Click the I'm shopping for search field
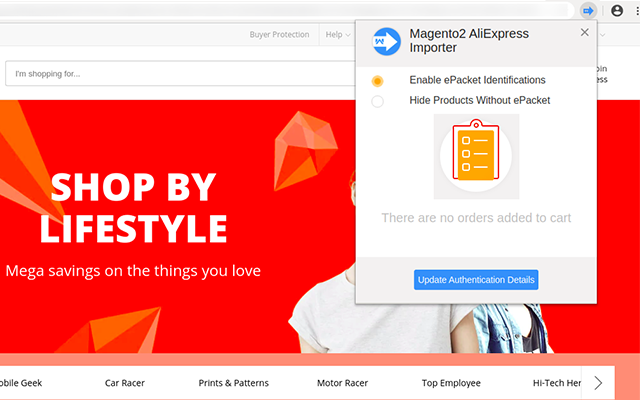Viewport: 640px width, 400px height. point(180,73)
